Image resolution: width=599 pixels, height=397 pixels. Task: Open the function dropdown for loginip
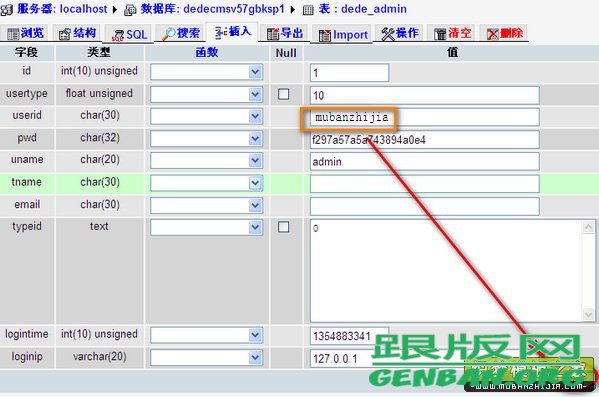coord(207,358)
